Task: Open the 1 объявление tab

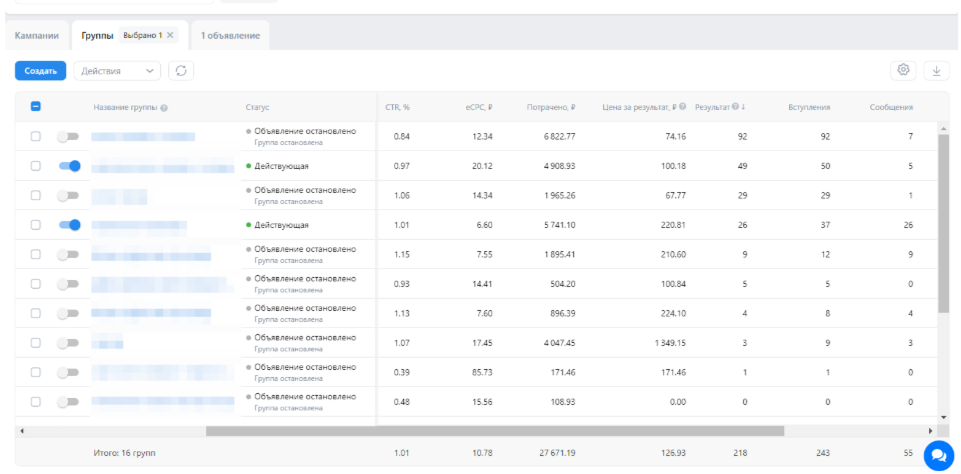Action: [x=230, y=36]
